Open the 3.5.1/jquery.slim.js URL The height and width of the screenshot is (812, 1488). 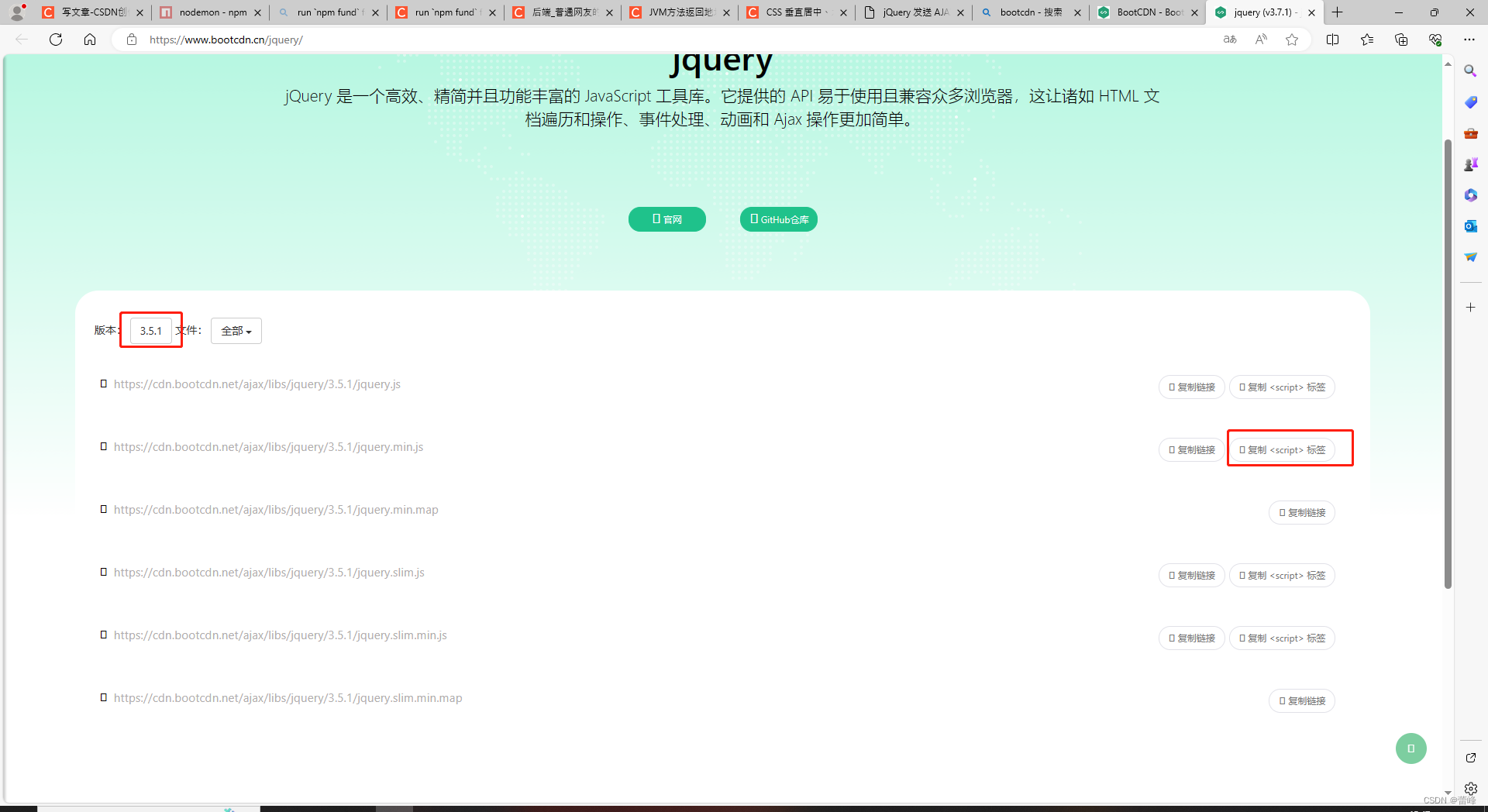(x=269, y=573)
